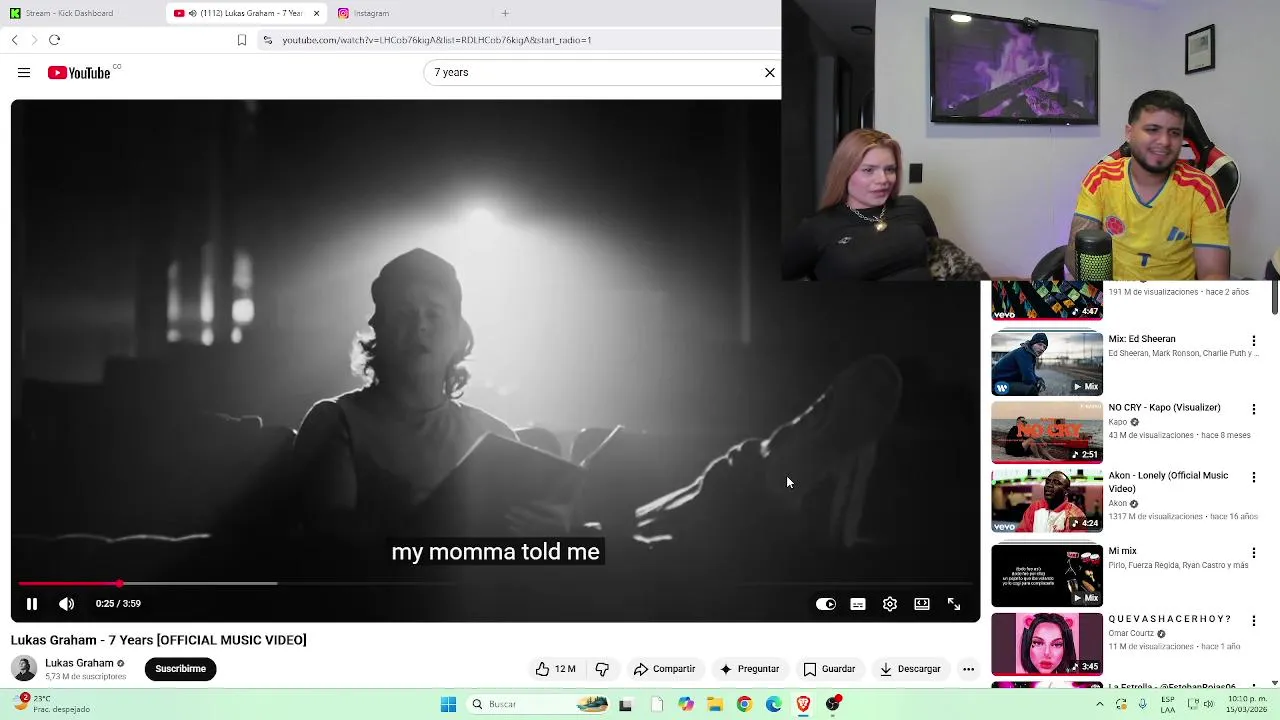Dislike the video with thumbs down
The height and width of the screenshot is (720, 1280).
coord(602,669)
